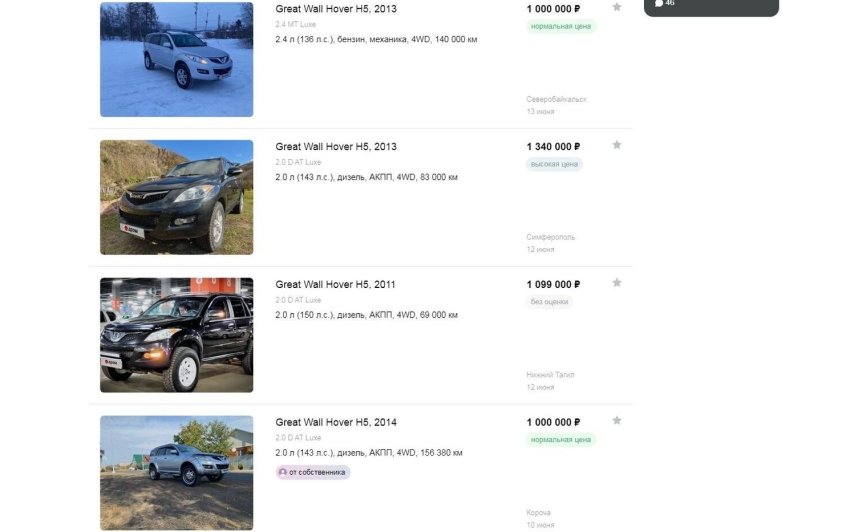850x532 pixels.
Task: Open the silver Hover H5 snow photo
Action: pos(176,59)
